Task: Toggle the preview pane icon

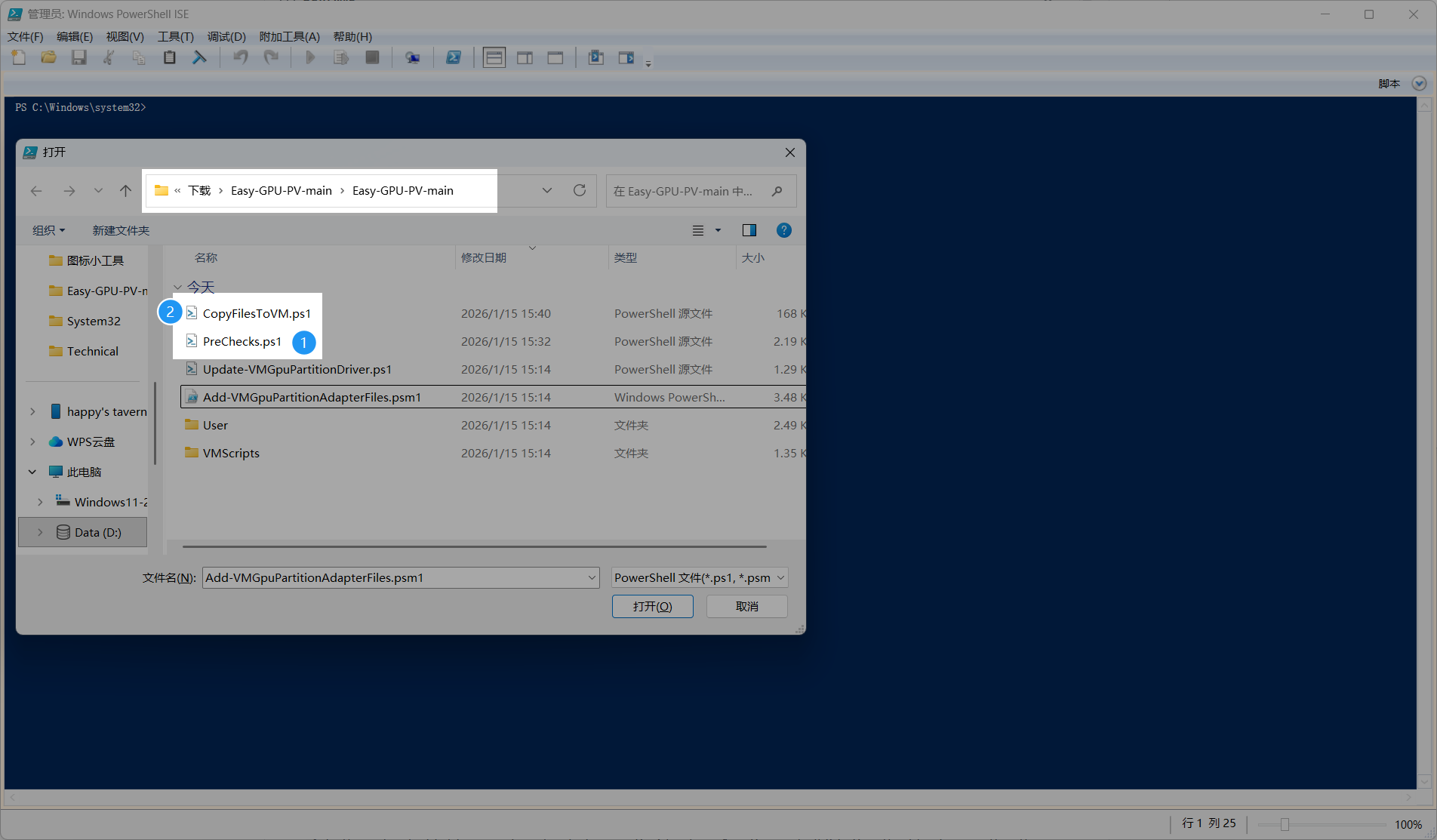Action: [749, 230]
